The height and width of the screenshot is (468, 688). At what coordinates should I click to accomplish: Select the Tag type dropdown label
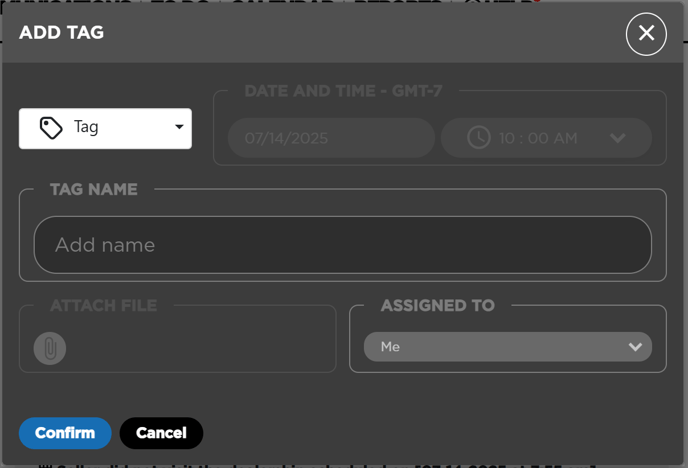[x=87, y=128]
